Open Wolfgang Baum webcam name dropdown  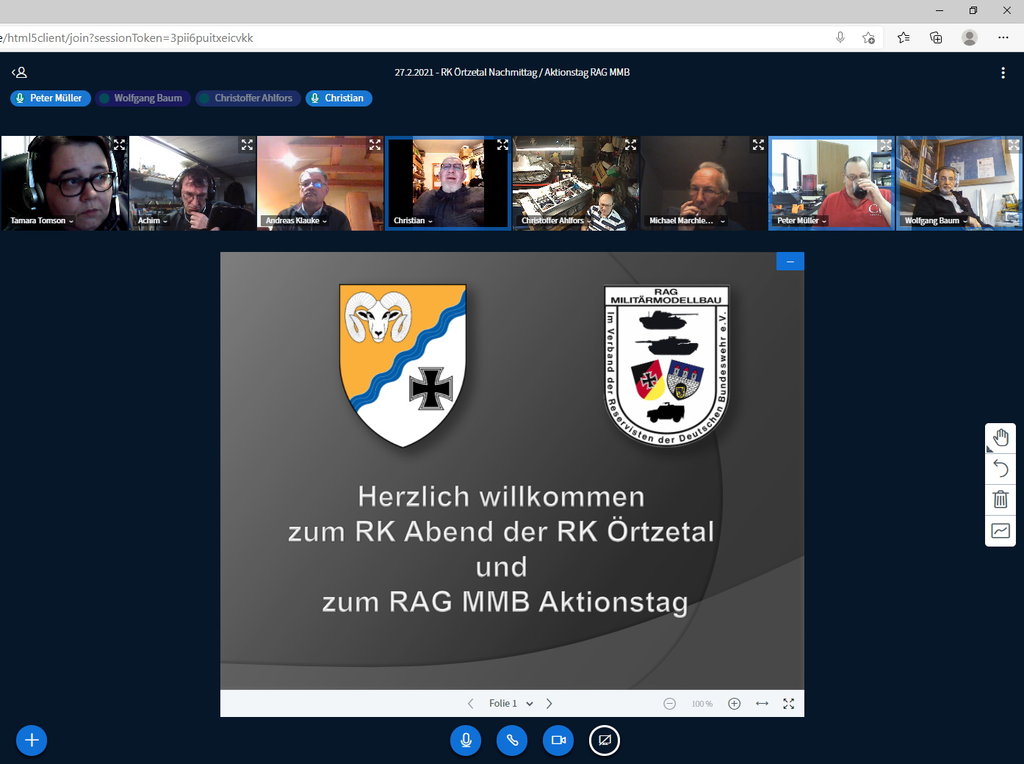coord(936,221)
